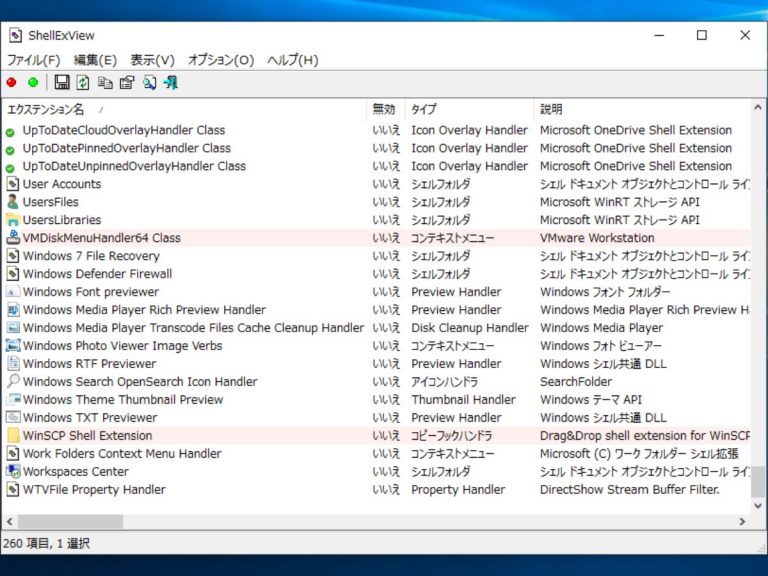Click the save floppy disk toolbar icon
This screenshot has height=576, width=768.
62,82
